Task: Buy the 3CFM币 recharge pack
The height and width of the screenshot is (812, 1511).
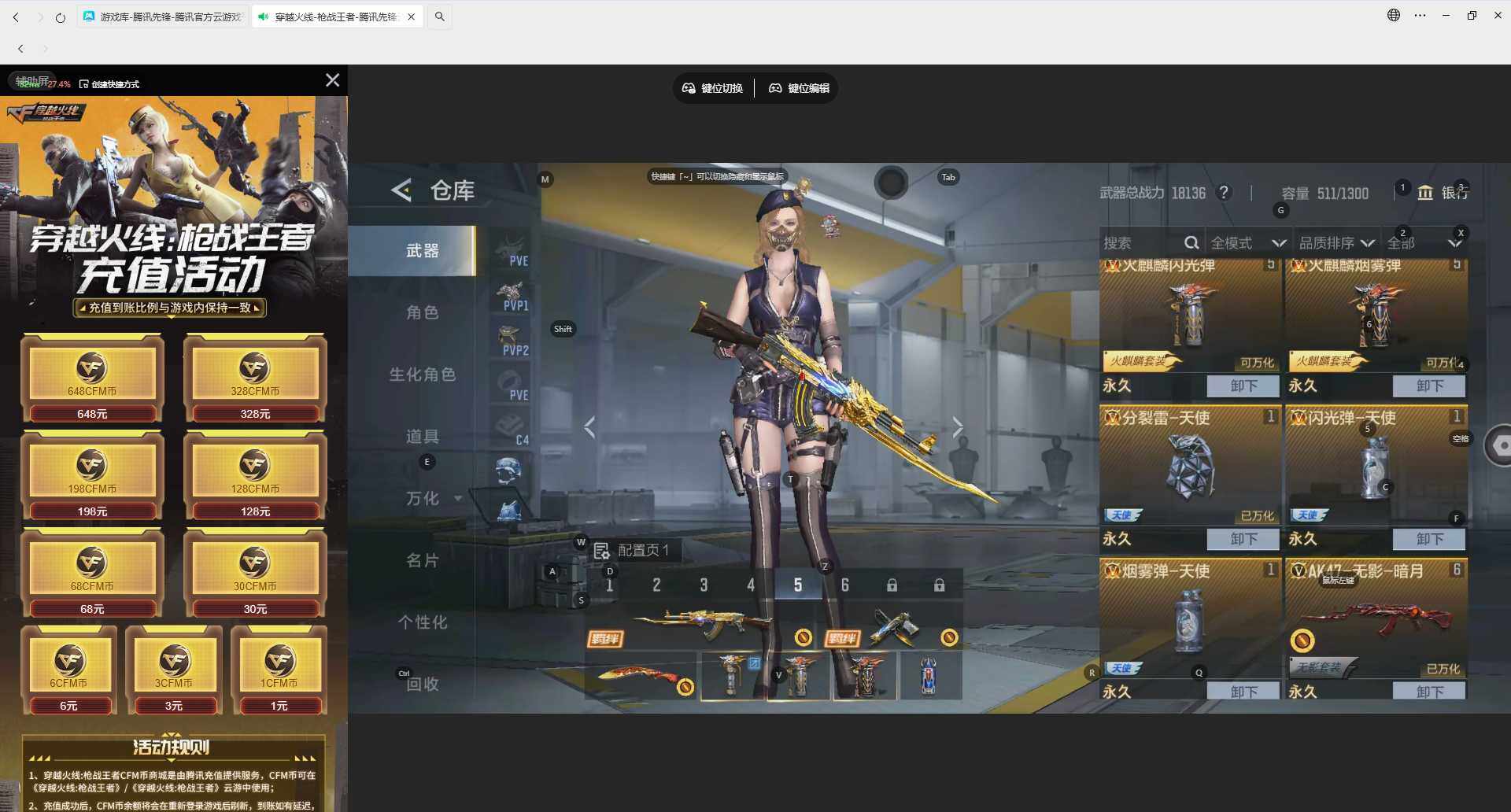Action: [x=174, y=670]
